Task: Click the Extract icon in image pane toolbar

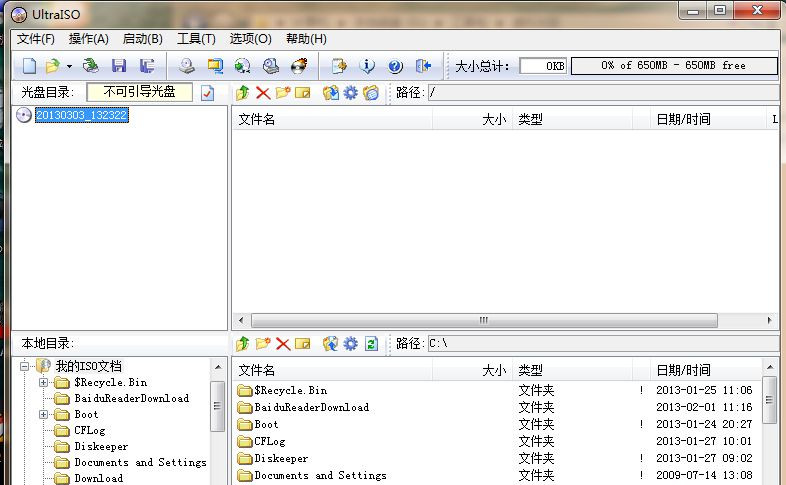Action: click(x=330, y=93)
